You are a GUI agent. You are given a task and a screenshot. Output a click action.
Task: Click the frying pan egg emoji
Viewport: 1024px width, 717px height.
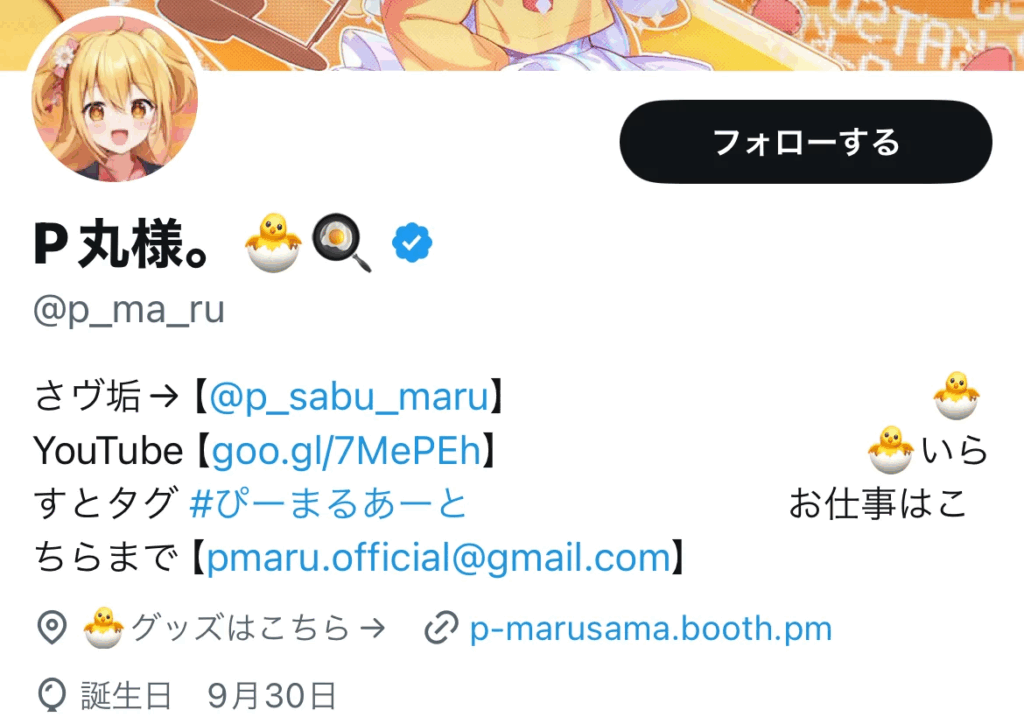click(342, 243)
